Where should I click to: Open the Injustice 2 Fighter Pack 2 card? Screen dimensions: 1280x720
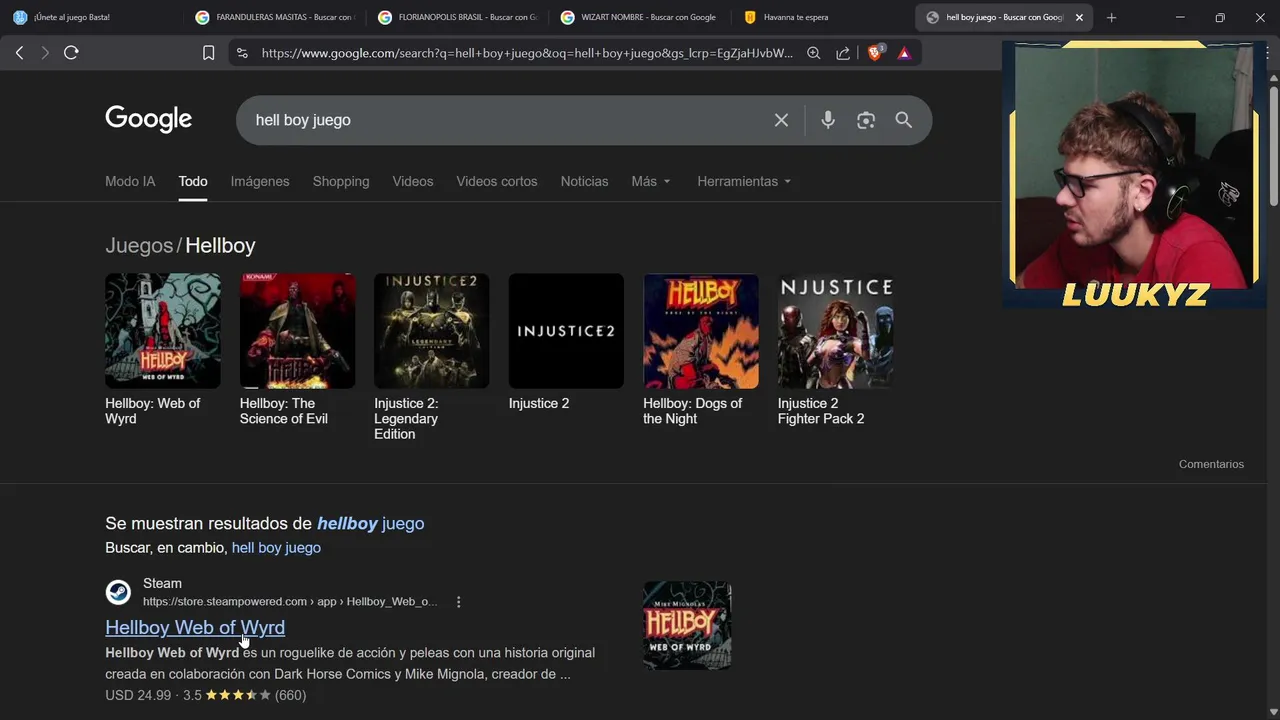(x=835, y=350)
